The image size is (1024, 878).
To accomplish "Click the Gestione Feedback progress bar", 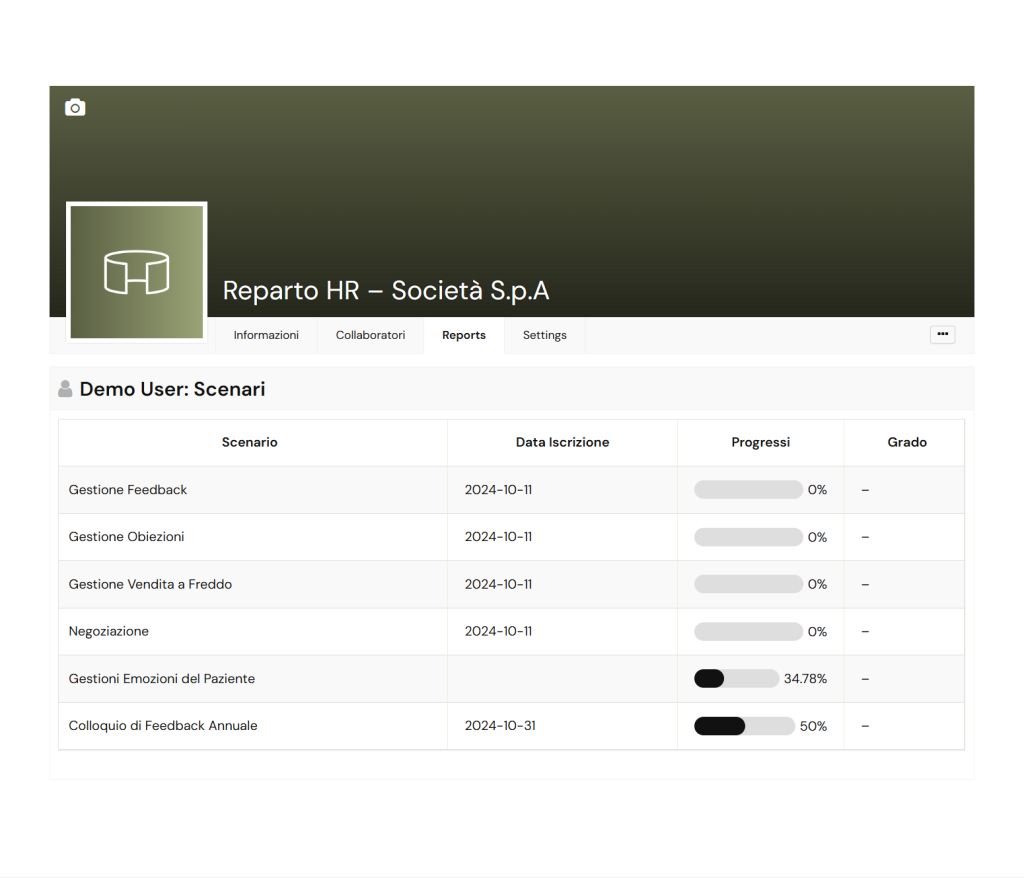I will tap(748, 489).
